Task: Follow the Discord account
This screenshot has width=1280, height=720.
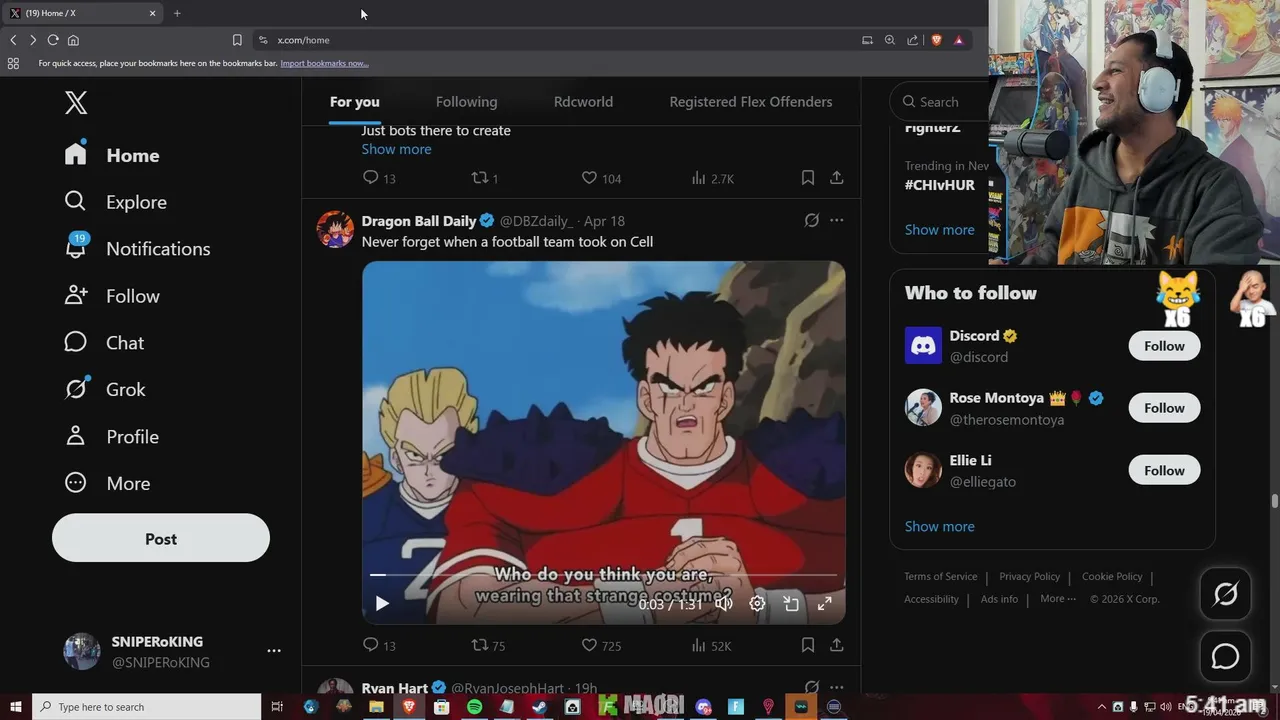Action: 1164,346
